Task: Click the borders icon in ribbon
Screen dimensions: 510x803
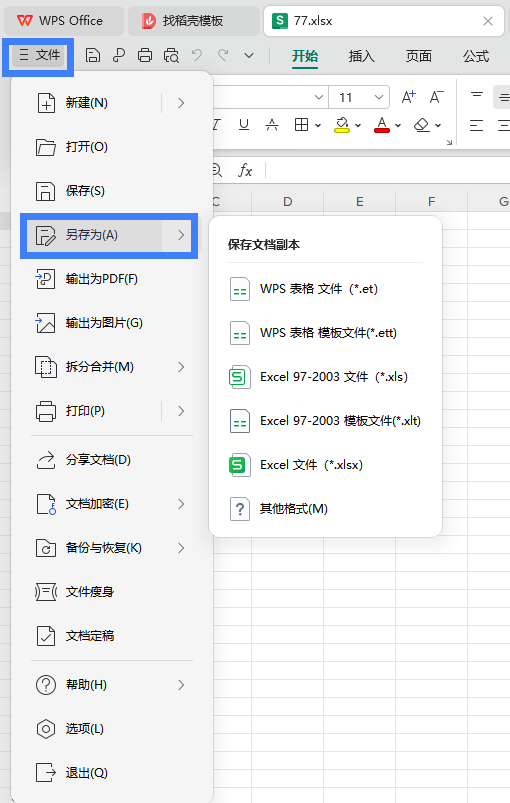Action: [x=302, y=124]
